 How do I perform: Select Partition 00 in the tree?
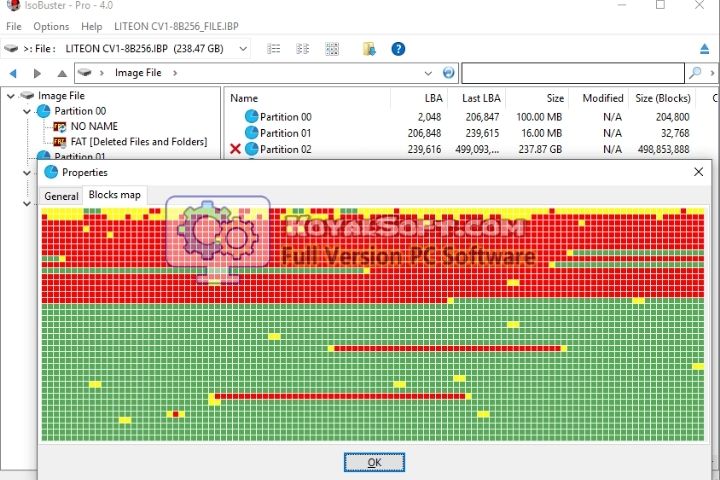pyautogui.click(x=80, y=111)
